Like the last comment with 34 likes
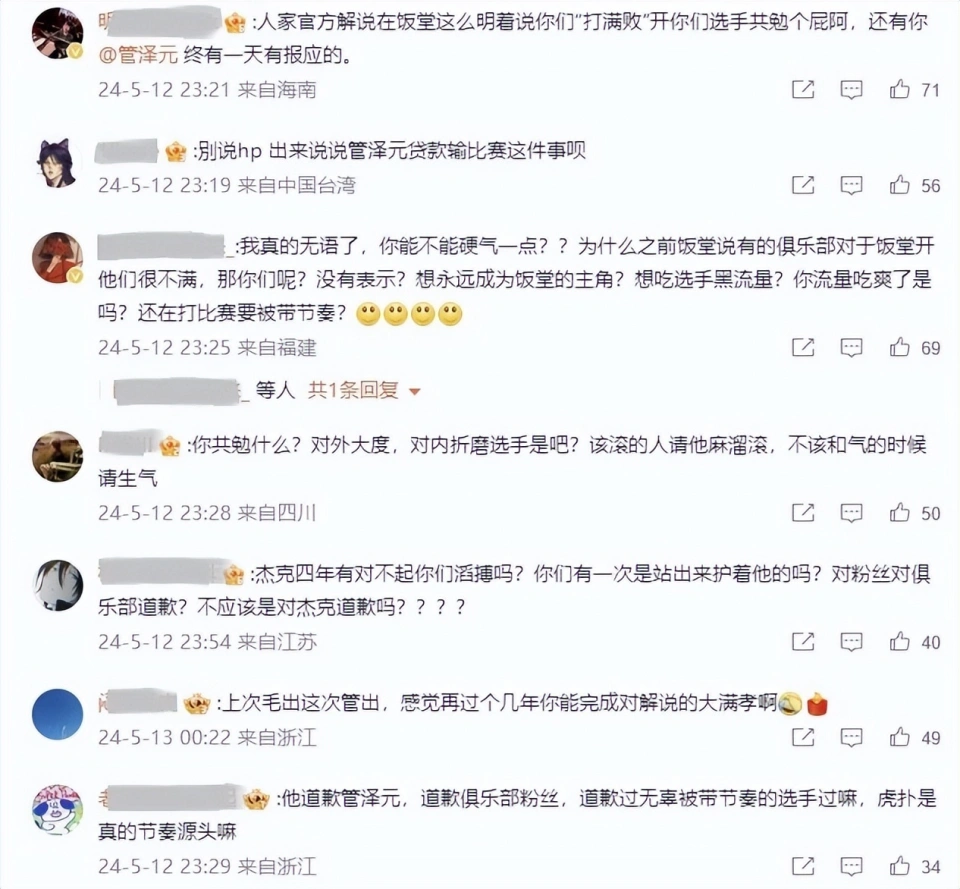 [x=899, y=866]
